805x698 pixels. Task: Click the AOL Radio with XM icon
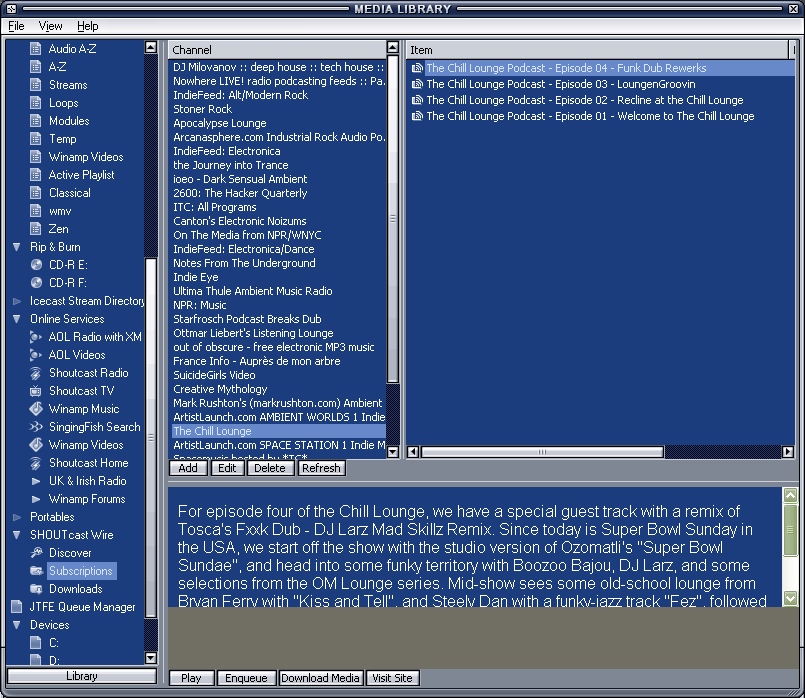coord(35,337)
